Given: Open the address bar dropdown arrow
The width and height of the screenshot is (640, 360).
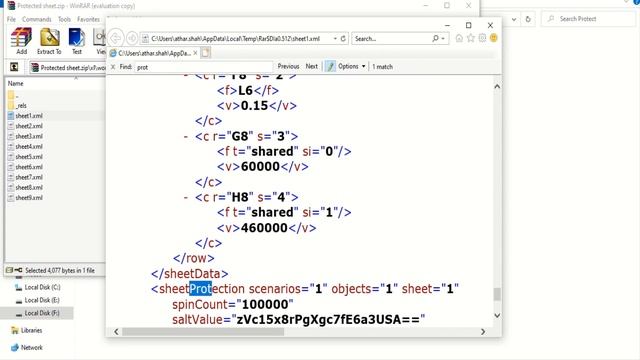Looking at the screenshot, I should tap(335, 38).
